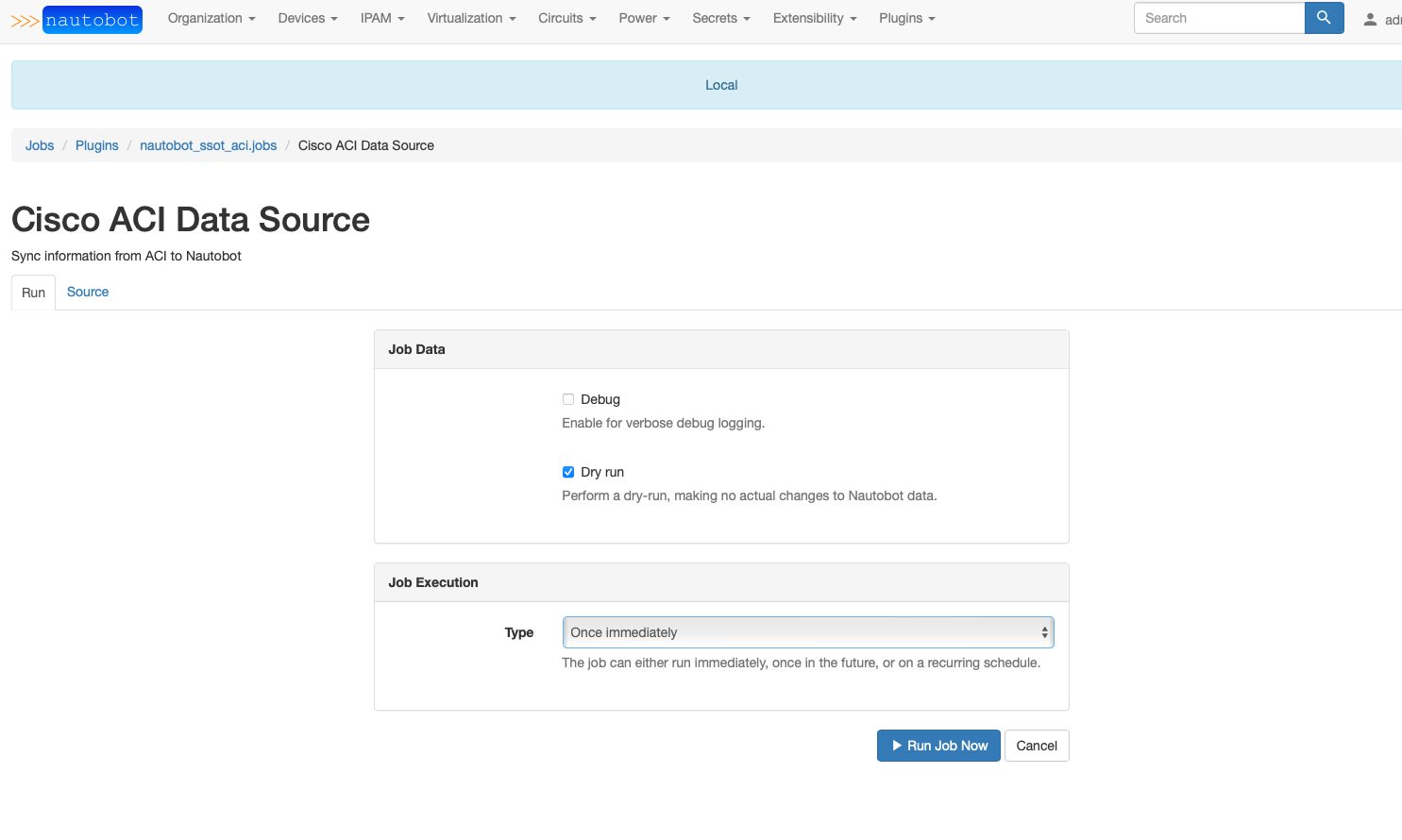
Task: Switch to the Source tab
Action: tap(88, 292)
